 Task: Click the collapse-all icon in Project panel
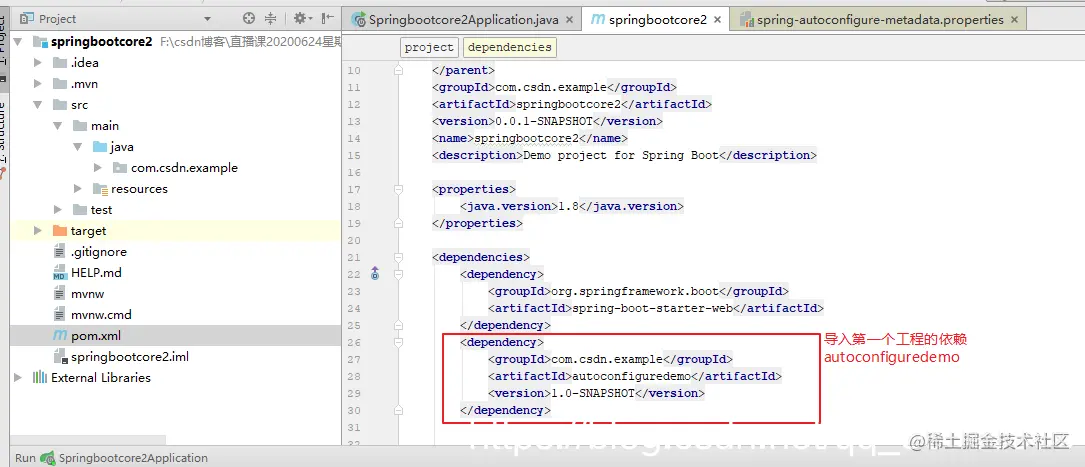coord(271,19)
